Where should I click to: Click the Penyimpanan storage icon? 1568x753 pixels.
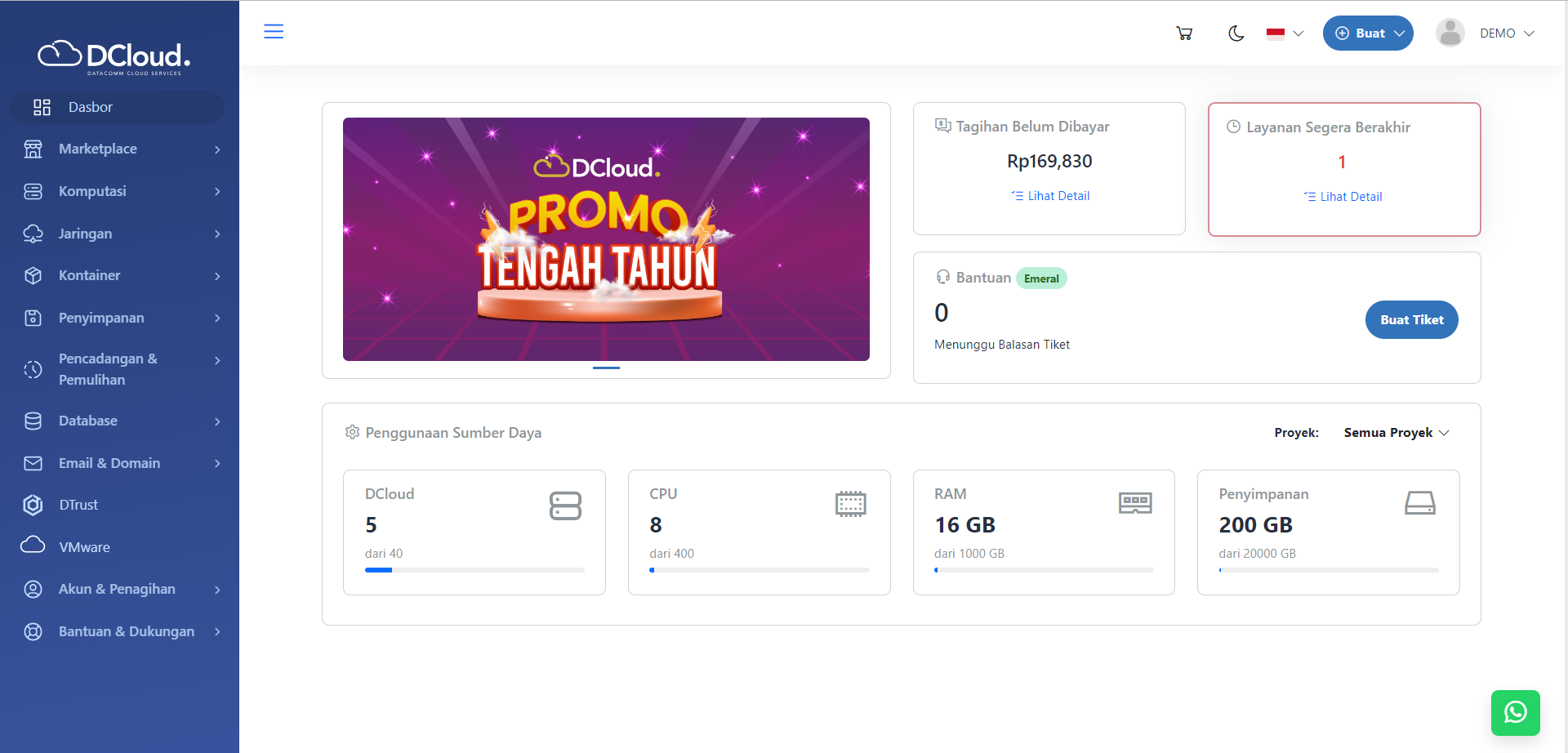pos(33,318)
